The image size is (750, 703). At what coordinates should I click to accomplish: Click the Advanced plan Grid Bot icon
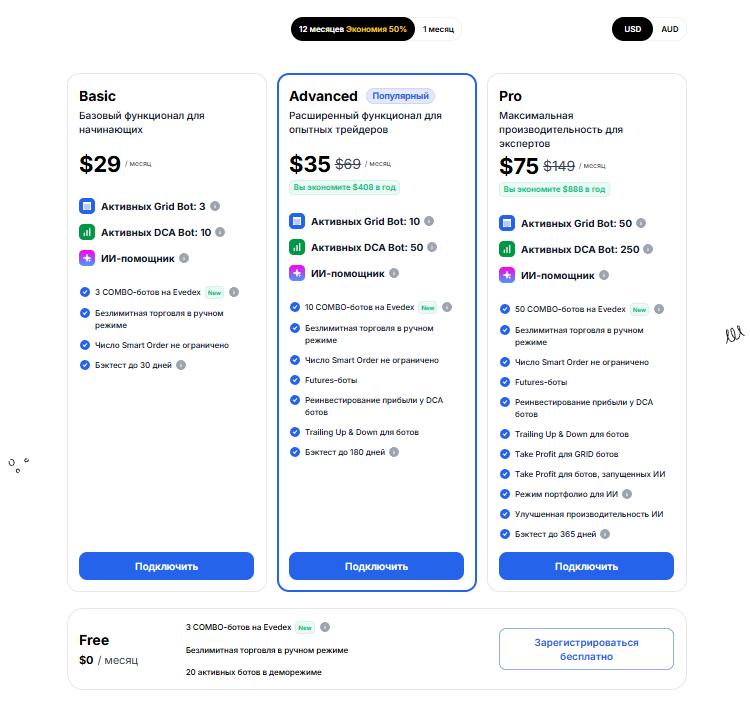297,221
